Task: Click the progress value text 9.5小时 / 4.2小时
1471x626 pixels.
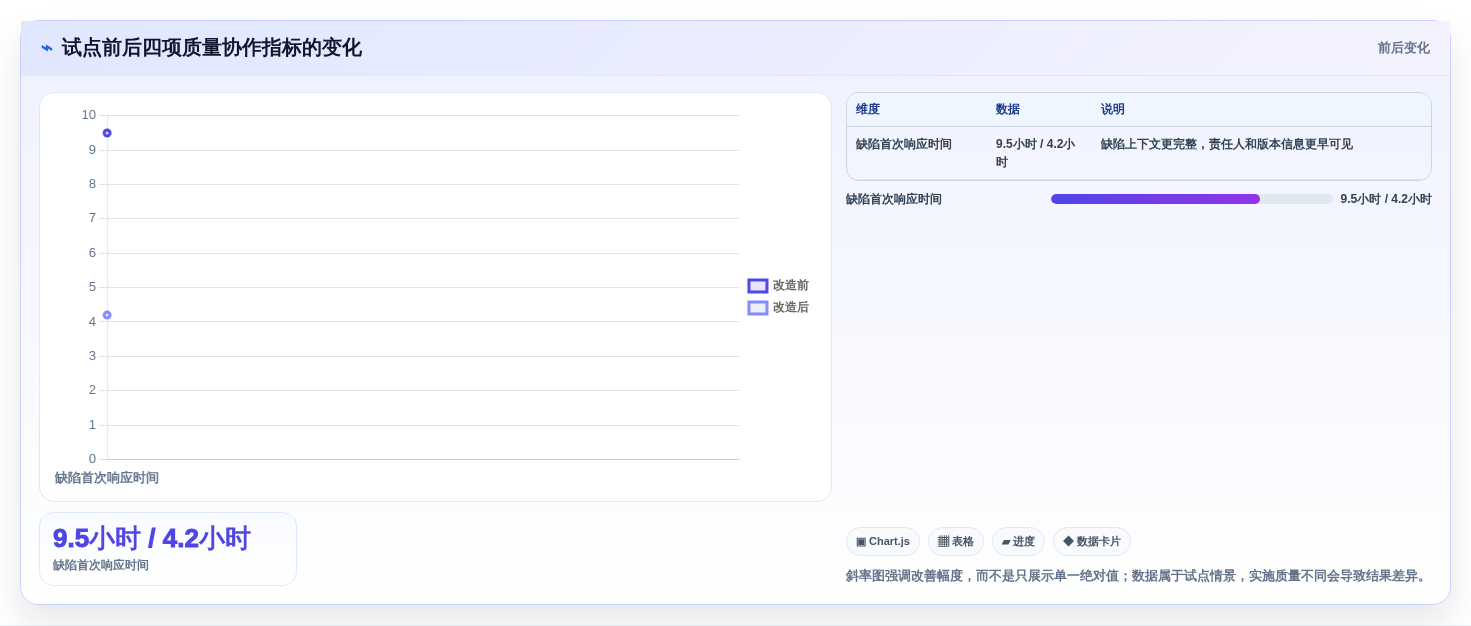Action: click(x=1386, y=199)
